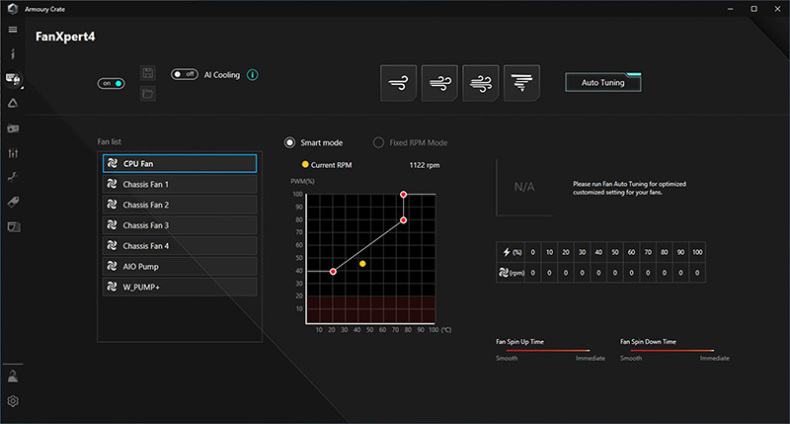Viewport: 790px width, 424px height.
Task: Click the '50' cell in power percent row
Action: (x=615, y=252)
